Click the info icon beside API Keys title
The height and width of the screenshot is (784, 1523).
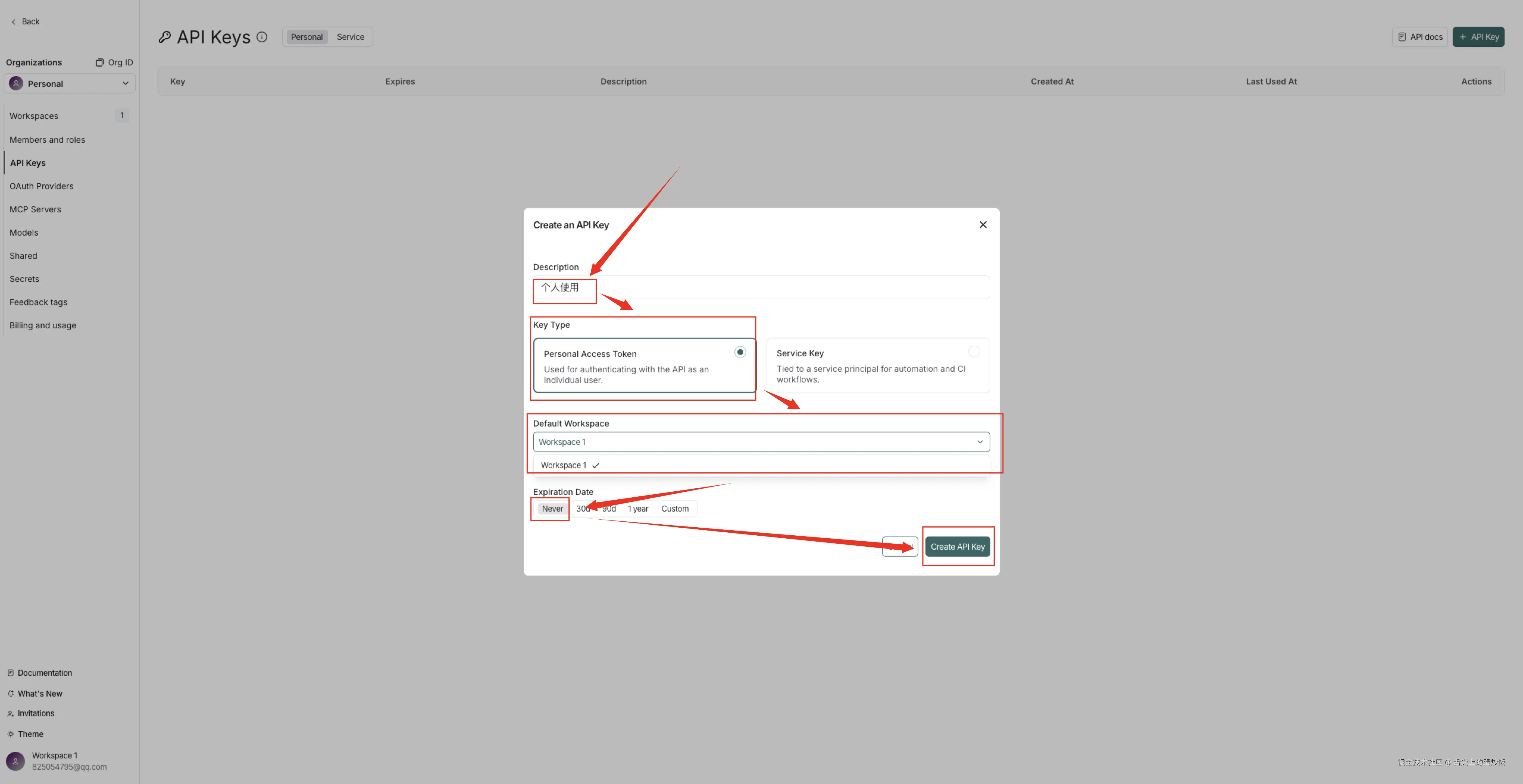click(x=262, y=37)
